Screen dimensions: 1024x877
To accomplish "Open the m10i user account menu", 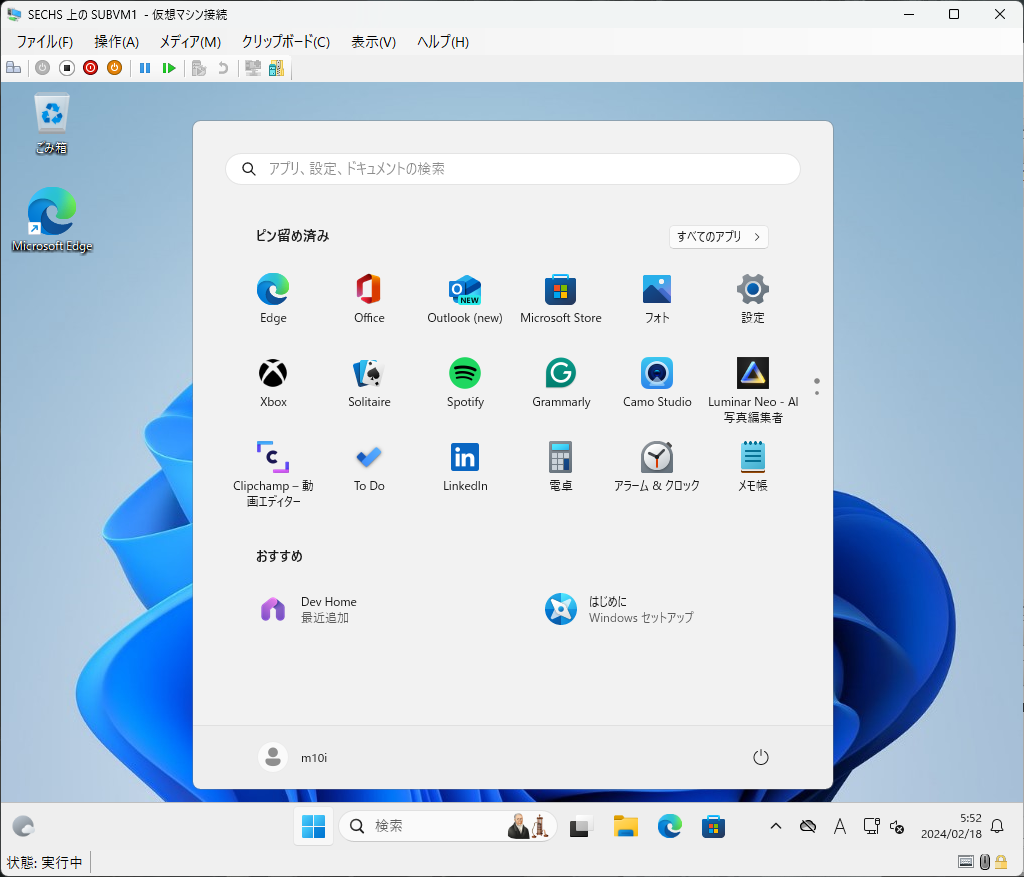I will click(x=293, y=757).
